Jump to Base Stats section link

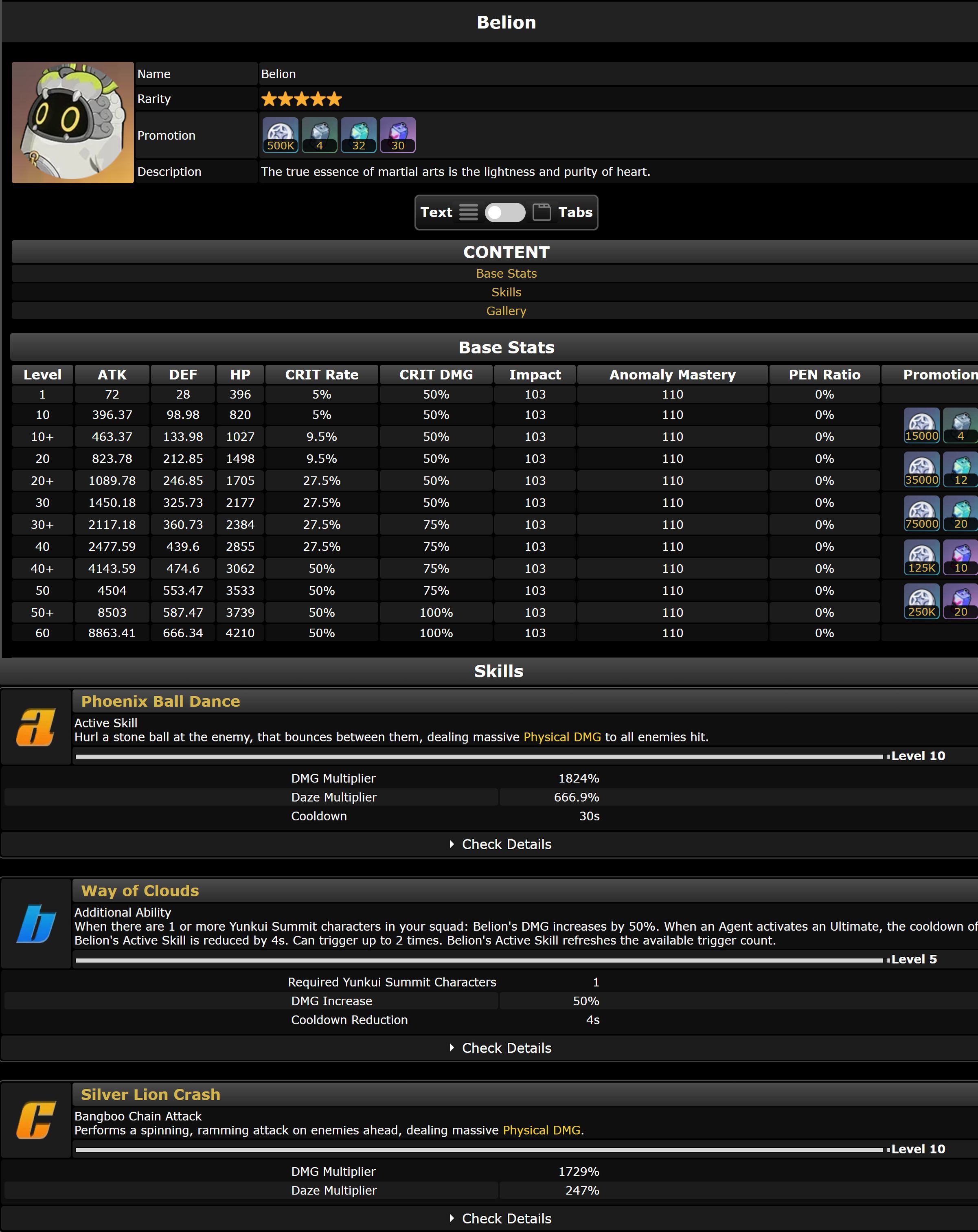tap(507, 274)
